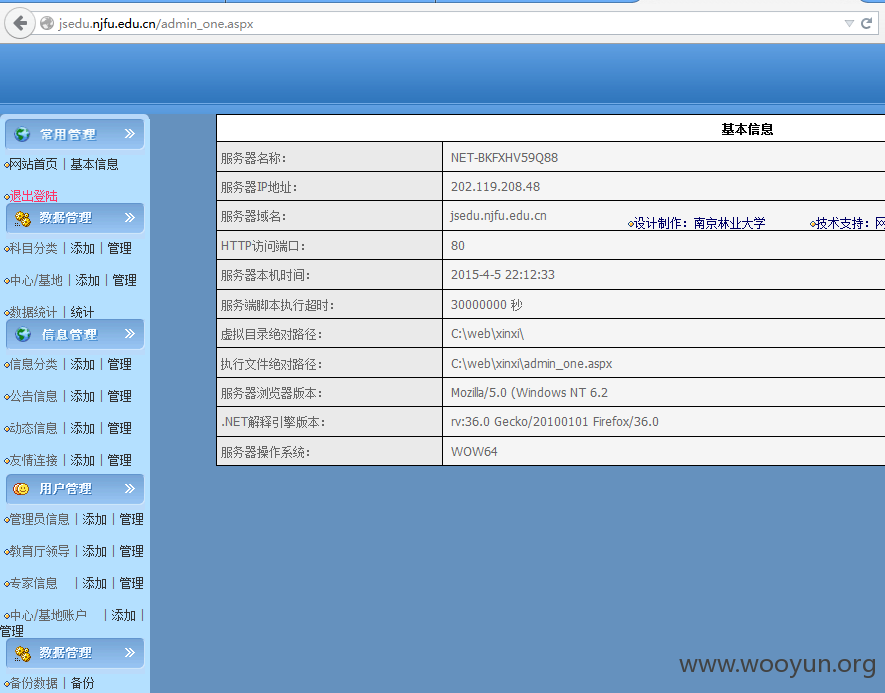Viewport: 885px width, 693px height.
Task: Click 添加 next to 友情连接
Action: click(82, 460)
